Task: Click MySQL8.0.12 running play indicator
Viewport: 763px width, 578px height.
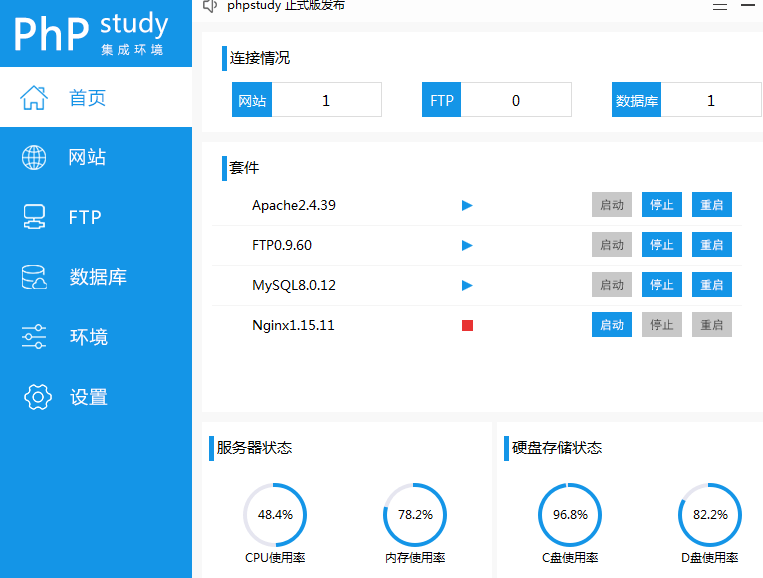Action: [x=467, y=285]
